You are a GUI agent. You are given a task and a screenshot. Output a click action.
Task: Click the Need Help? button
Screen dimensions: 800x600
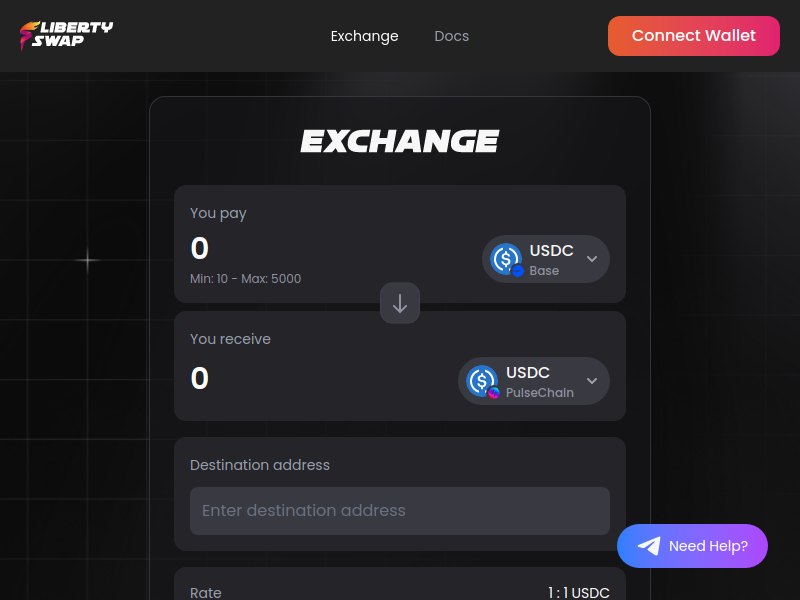tap(692, 546)
